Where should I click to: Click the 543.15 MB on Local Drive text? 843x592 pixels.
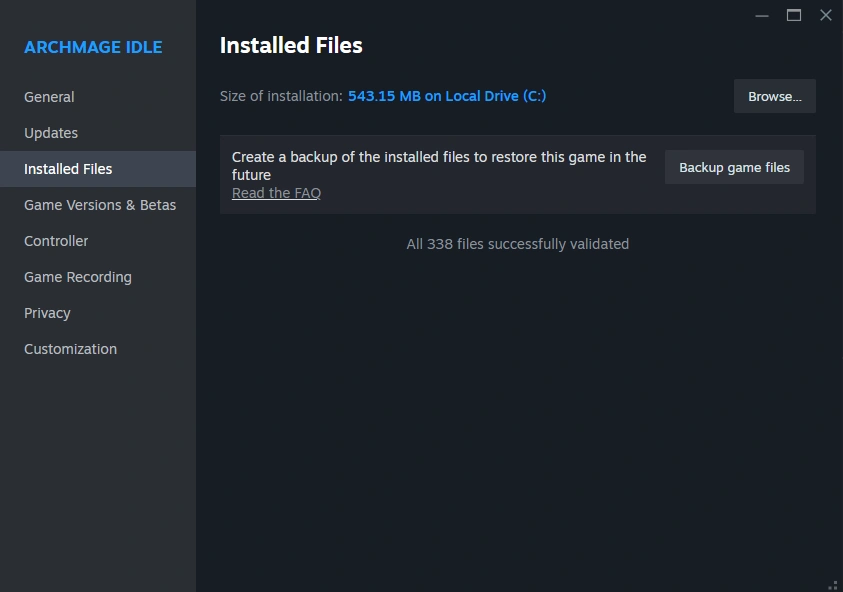click(x=447, y=96)
